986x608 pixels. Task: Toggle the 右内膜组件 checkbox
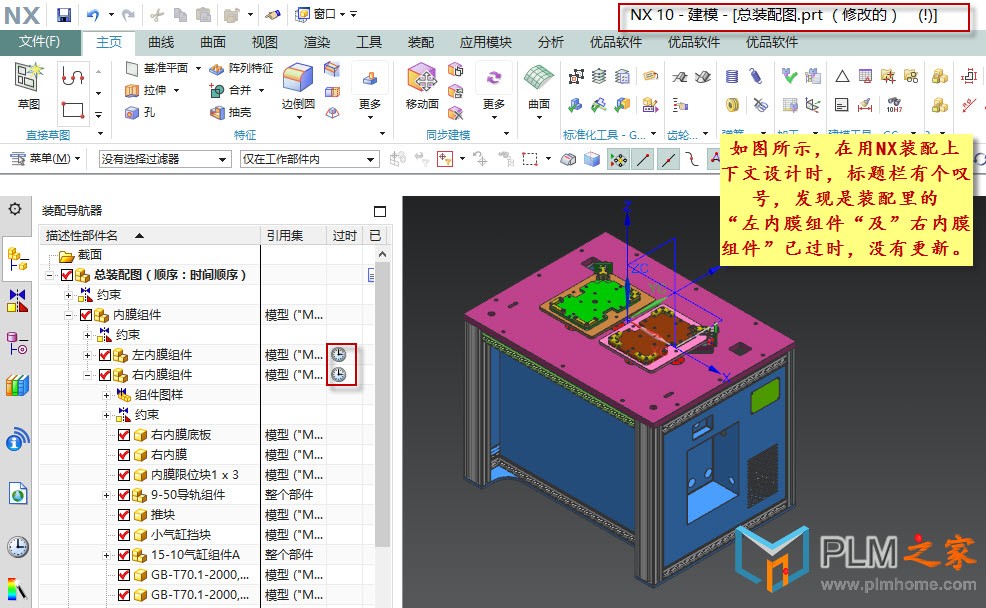point(105,375)
